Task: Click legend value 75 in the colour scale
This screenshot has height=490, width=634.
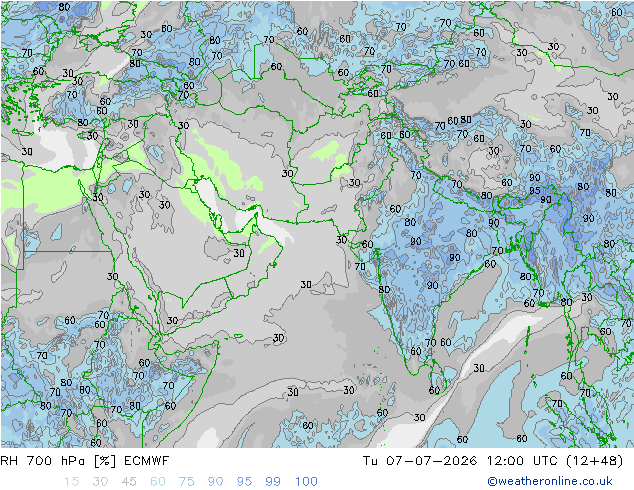Action: tap(186, 482)
